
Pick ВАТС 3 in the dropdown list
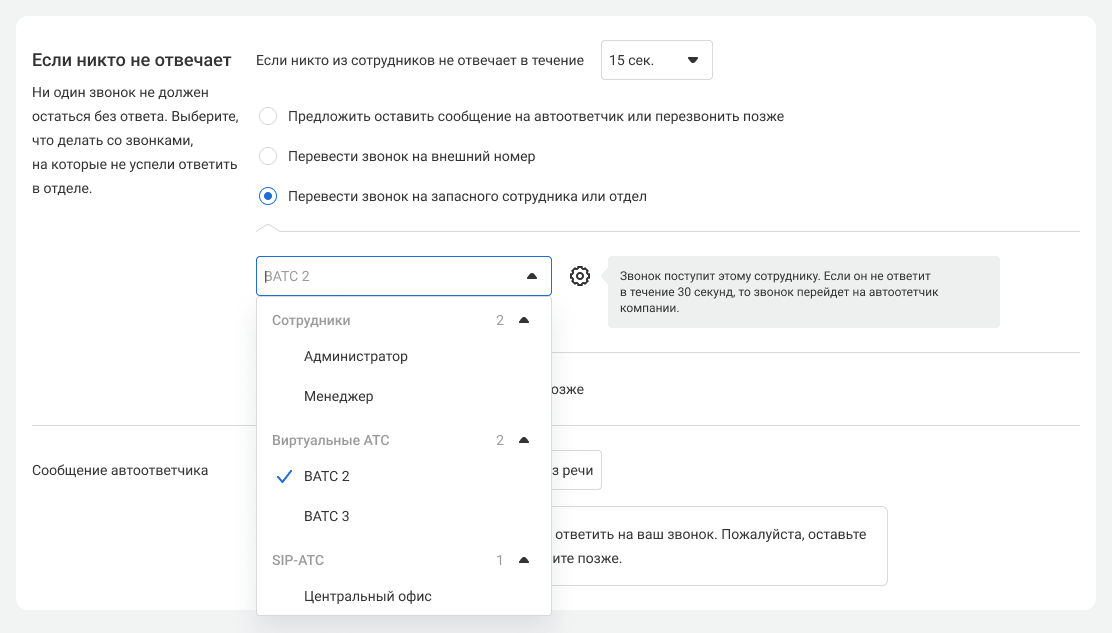click(327, 517)
